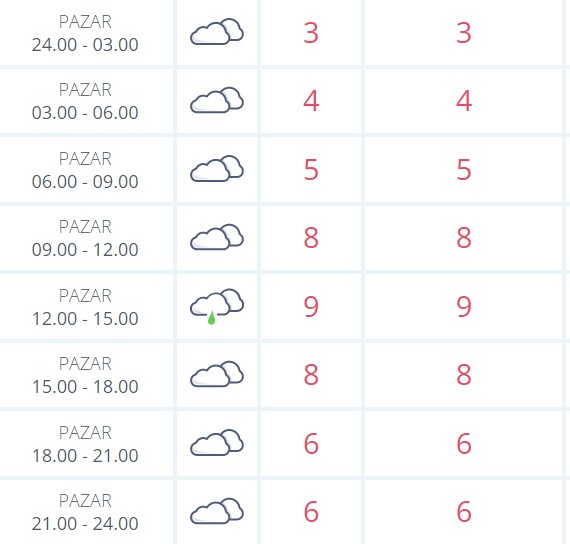Screen dimensions: 570x544
Task: Select the PAZAR 21.00 - 24.00 time slot
Action: (x=85, y=512)
